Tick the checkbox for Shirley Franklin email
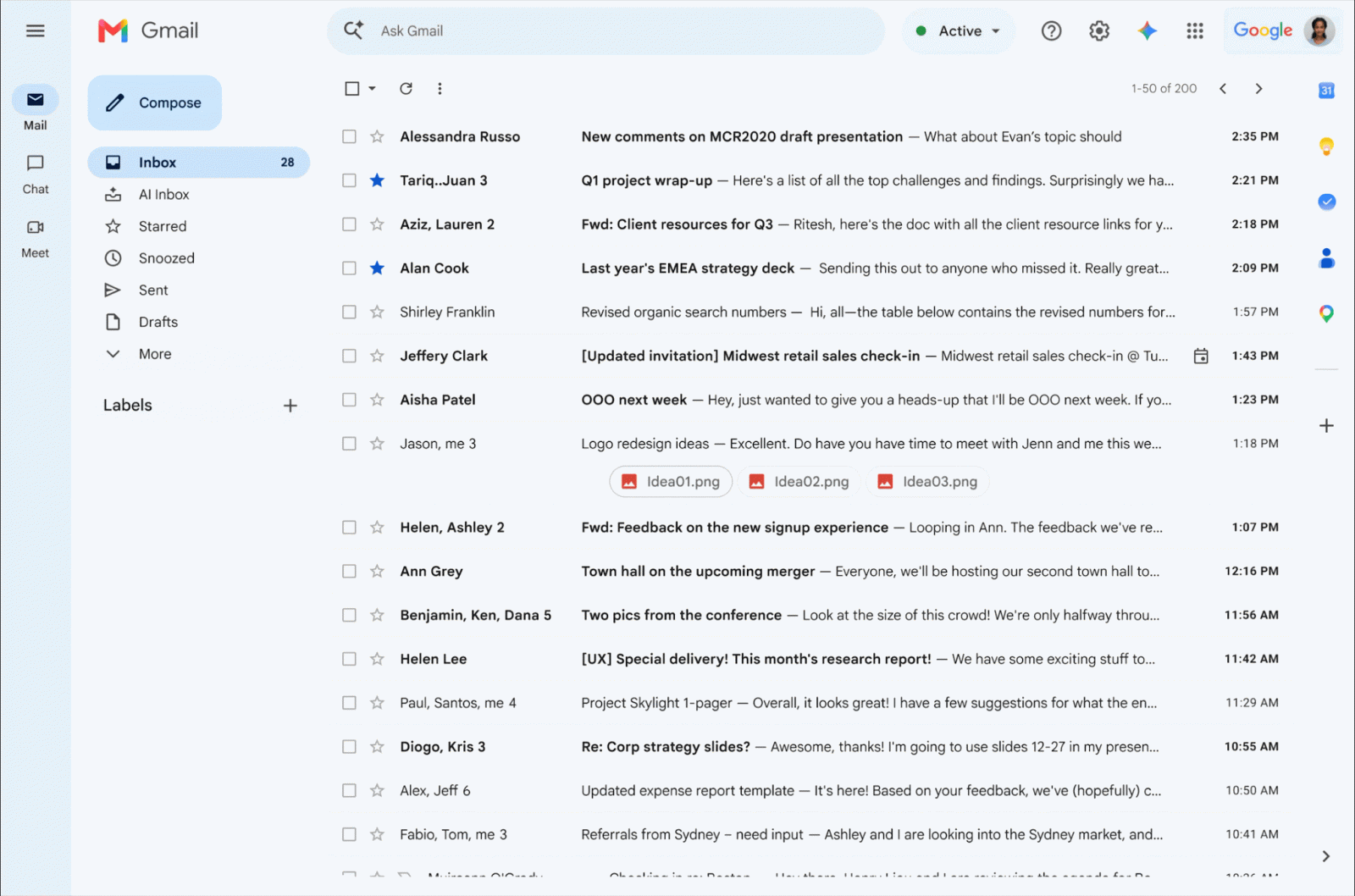The width and height of the screenshot is (1355, 896). (349, 312)
